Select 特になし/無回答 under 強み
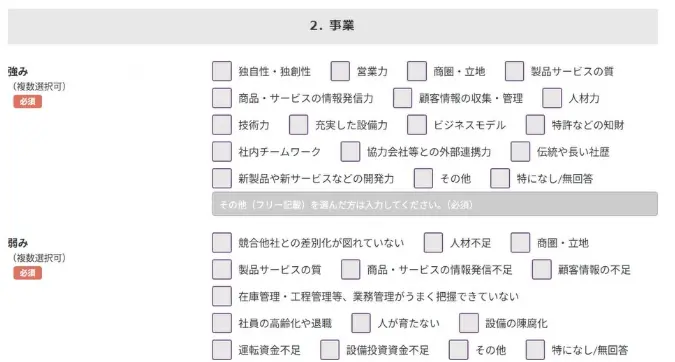This screenshot has height=362, width=675. click(x=500, y=178)
